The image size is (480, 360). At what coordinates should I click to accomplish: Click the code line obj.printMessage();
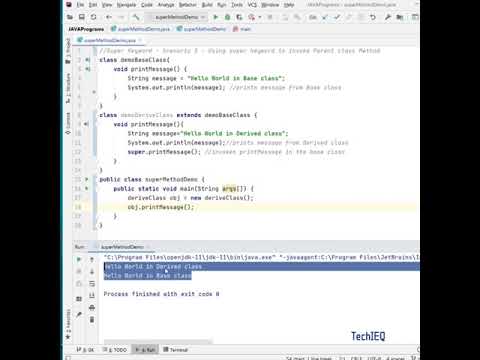coord(161,207)
